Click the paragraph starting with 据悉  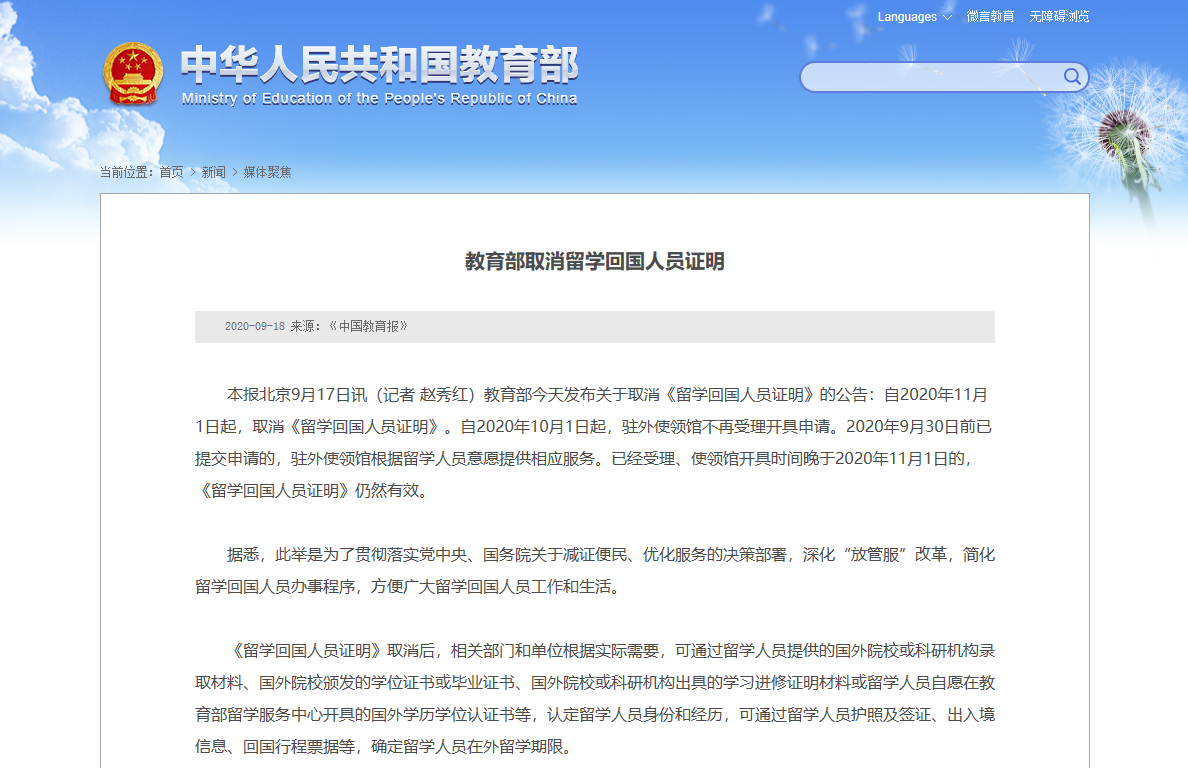point(594,570)
